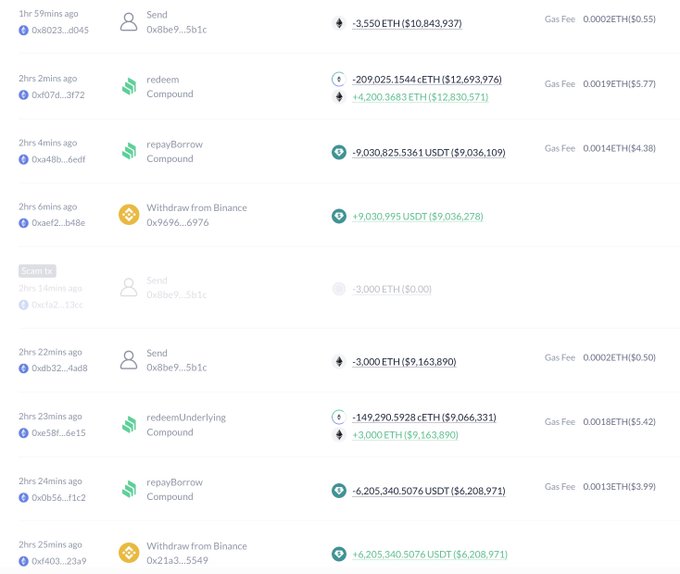Open transaction hash 0xe58f...6e15
This screenshot has width=680, height=574.
click(59, 433)
